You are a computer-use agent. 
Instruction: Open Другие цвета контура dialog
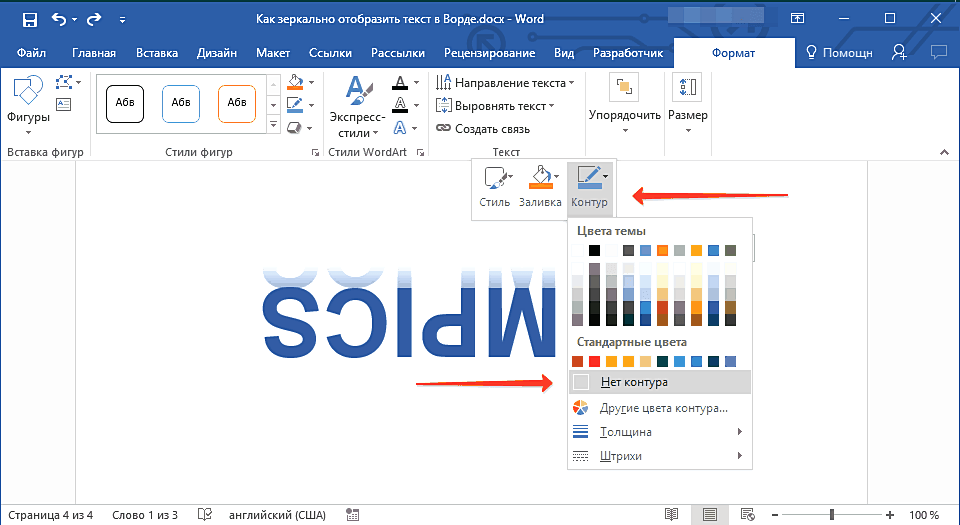point(664,408)
